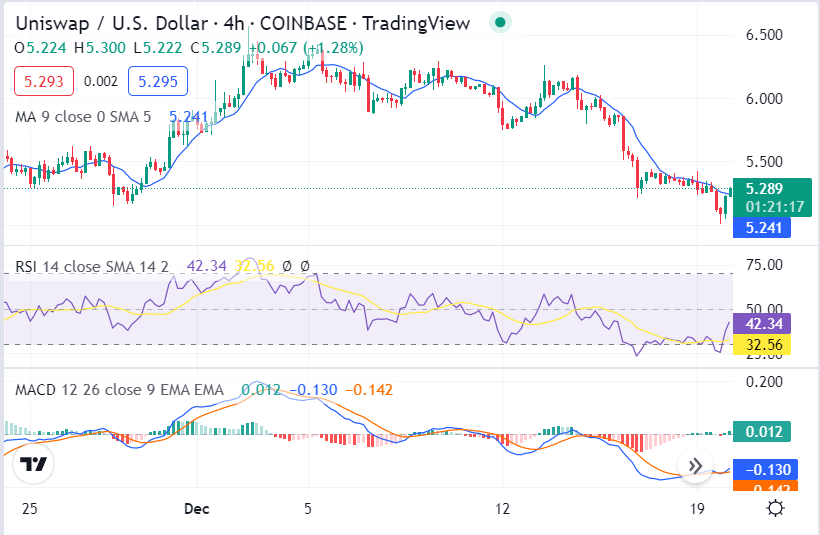Viewport: 820px width, 535px height.
Task: Click the RSI 14 close SMA 14 2 legend
Action: tap(92, 267)
